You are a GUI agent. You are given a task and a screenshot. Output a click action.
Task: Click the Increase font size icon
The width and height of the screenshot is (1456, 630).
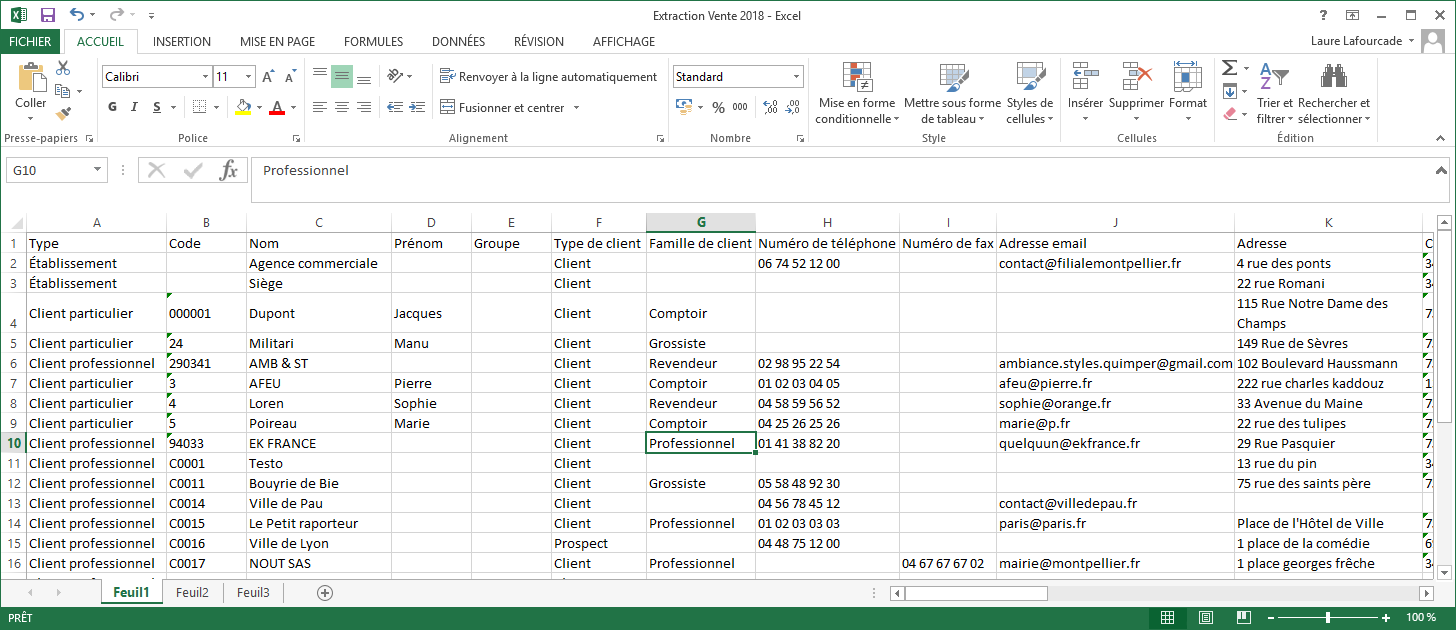pyautogui.click(x=268, y=77)
